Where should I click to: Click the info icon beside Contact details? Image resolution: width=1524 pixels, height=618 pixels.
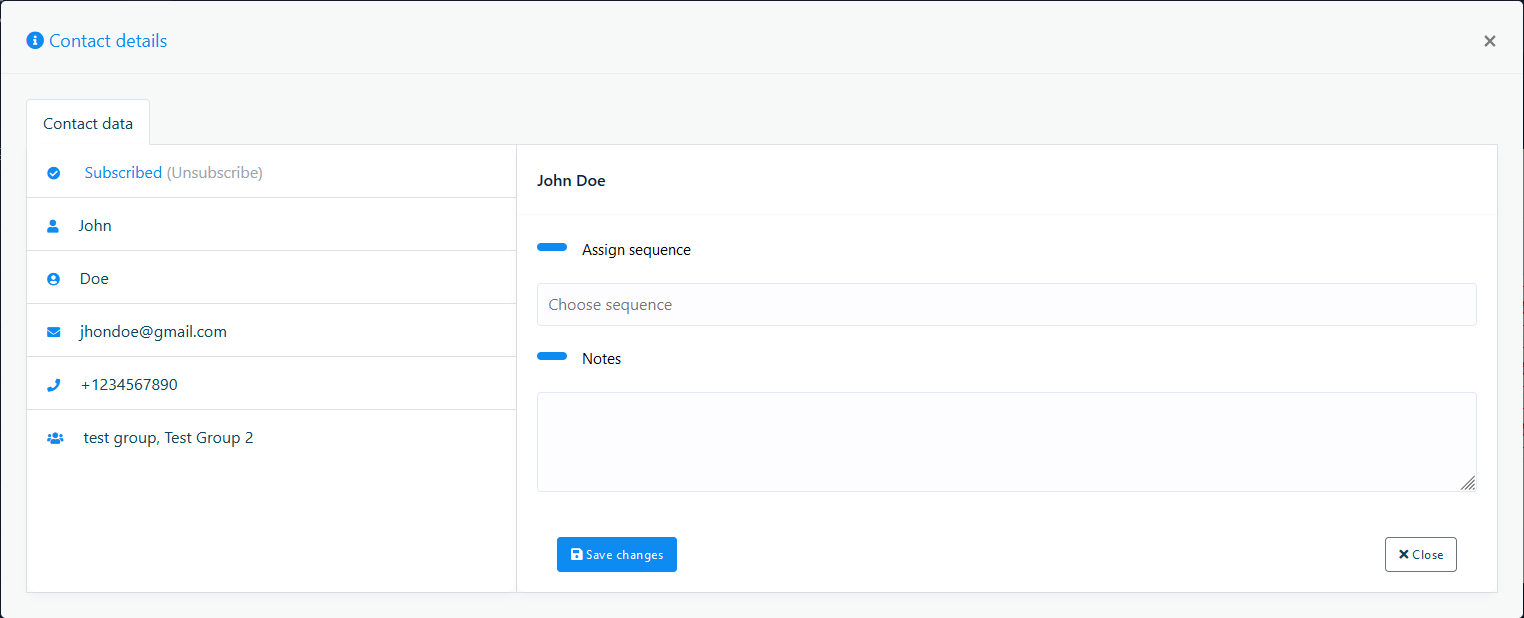click(x=35, y=41)
